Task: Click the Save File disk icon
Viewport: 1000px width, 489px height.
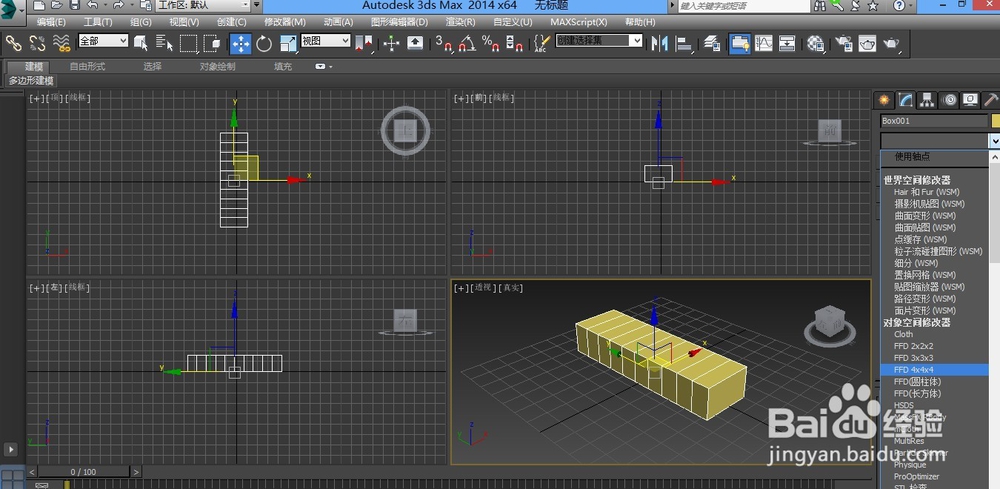Action: tap(75, 6)
